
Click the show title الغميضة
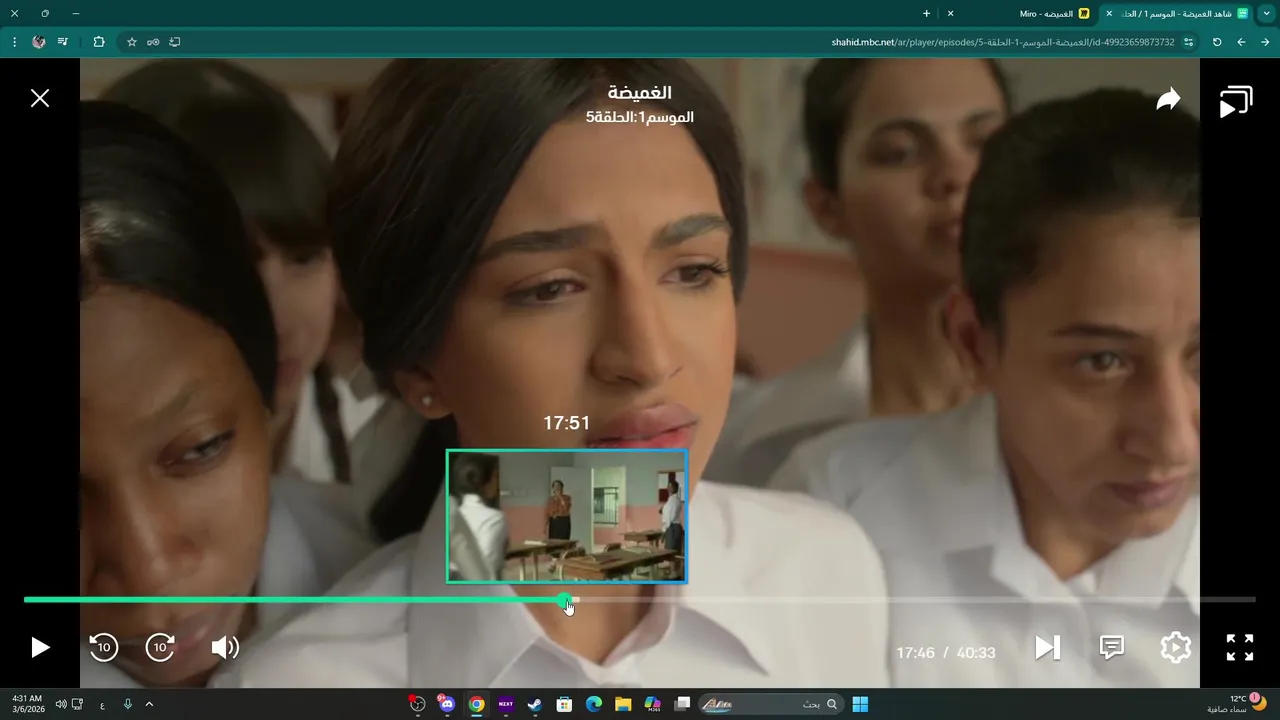coord(640,92)
